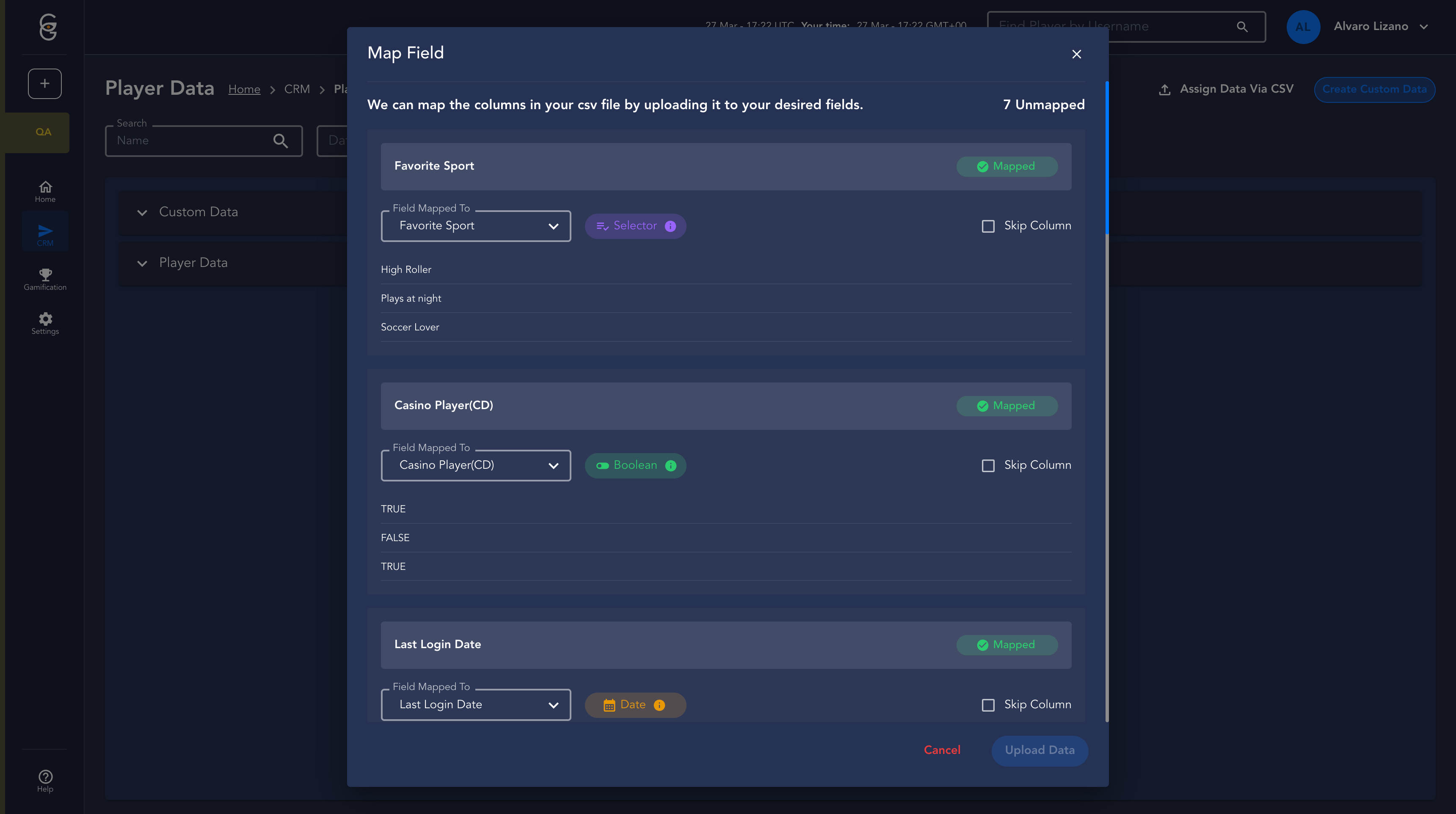The height and width of the screenshot is (814, 1456).
Task: Check Skip Column for Last Login Date
Action: tap(988, 705)
